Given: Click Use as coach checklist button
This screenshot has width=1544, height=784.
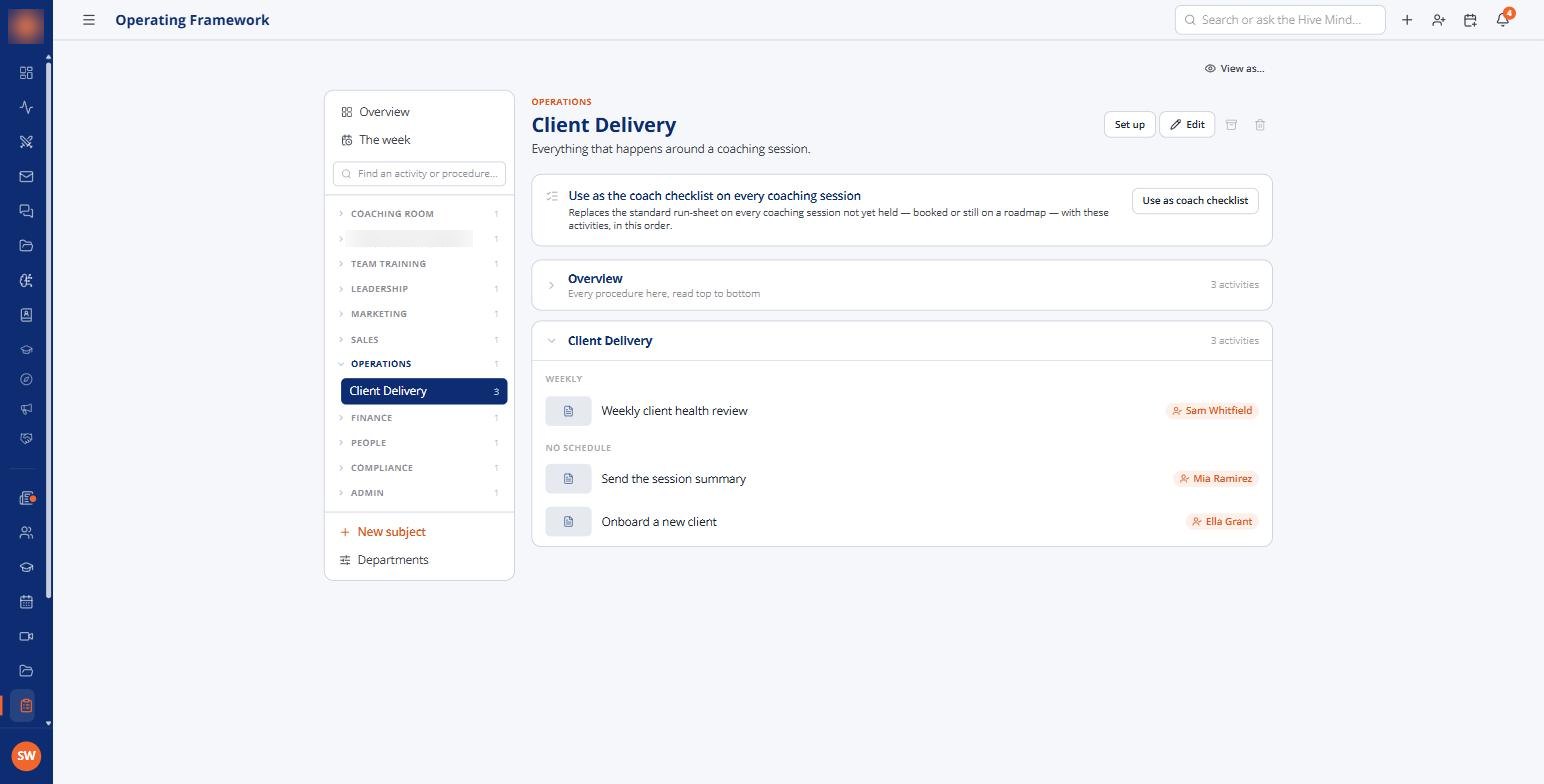Looking at the screenshot, I should pos(1195,201).
